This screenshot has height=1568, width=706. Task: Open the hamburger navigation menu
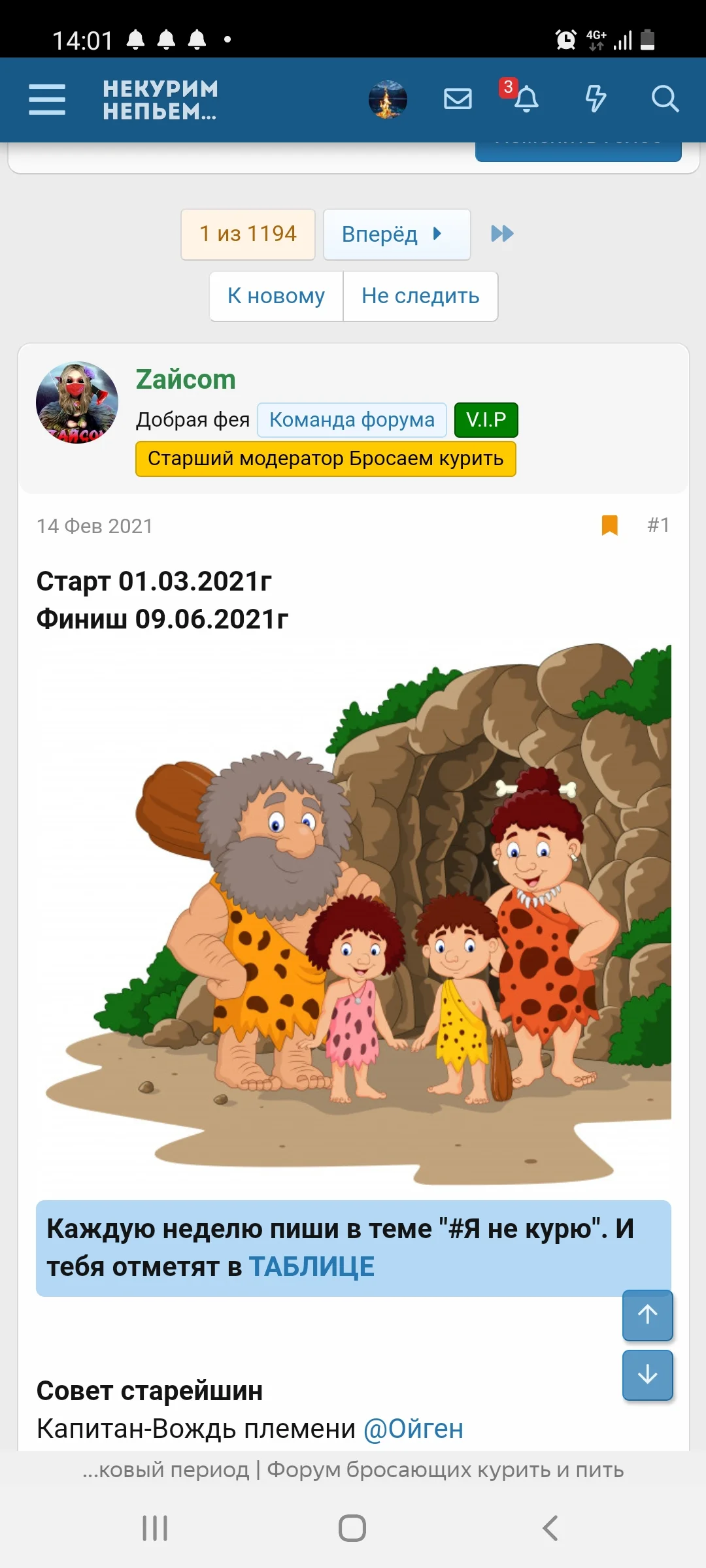pyautogui.click(x=47, y=99)
